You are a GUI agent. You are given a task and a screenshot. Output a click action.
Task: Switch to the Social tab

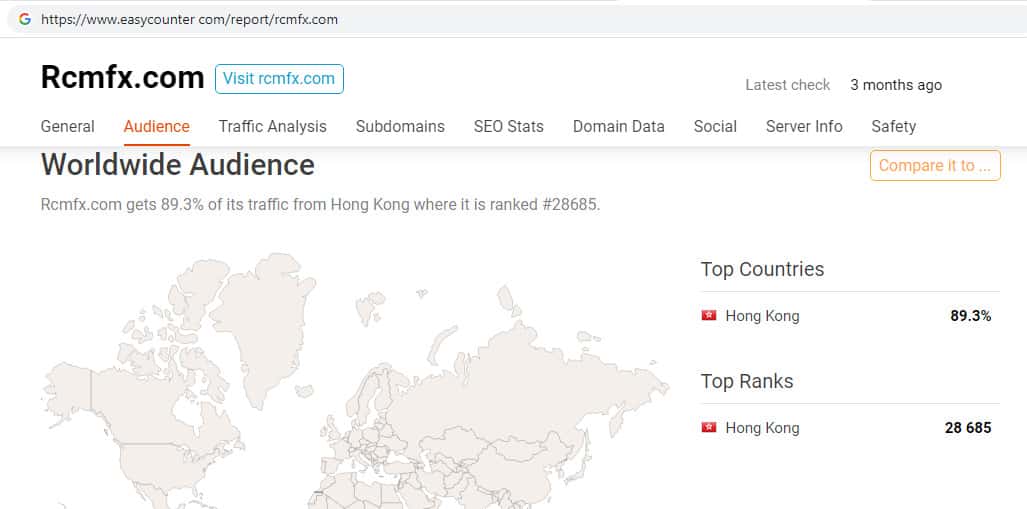click(715, 126)
